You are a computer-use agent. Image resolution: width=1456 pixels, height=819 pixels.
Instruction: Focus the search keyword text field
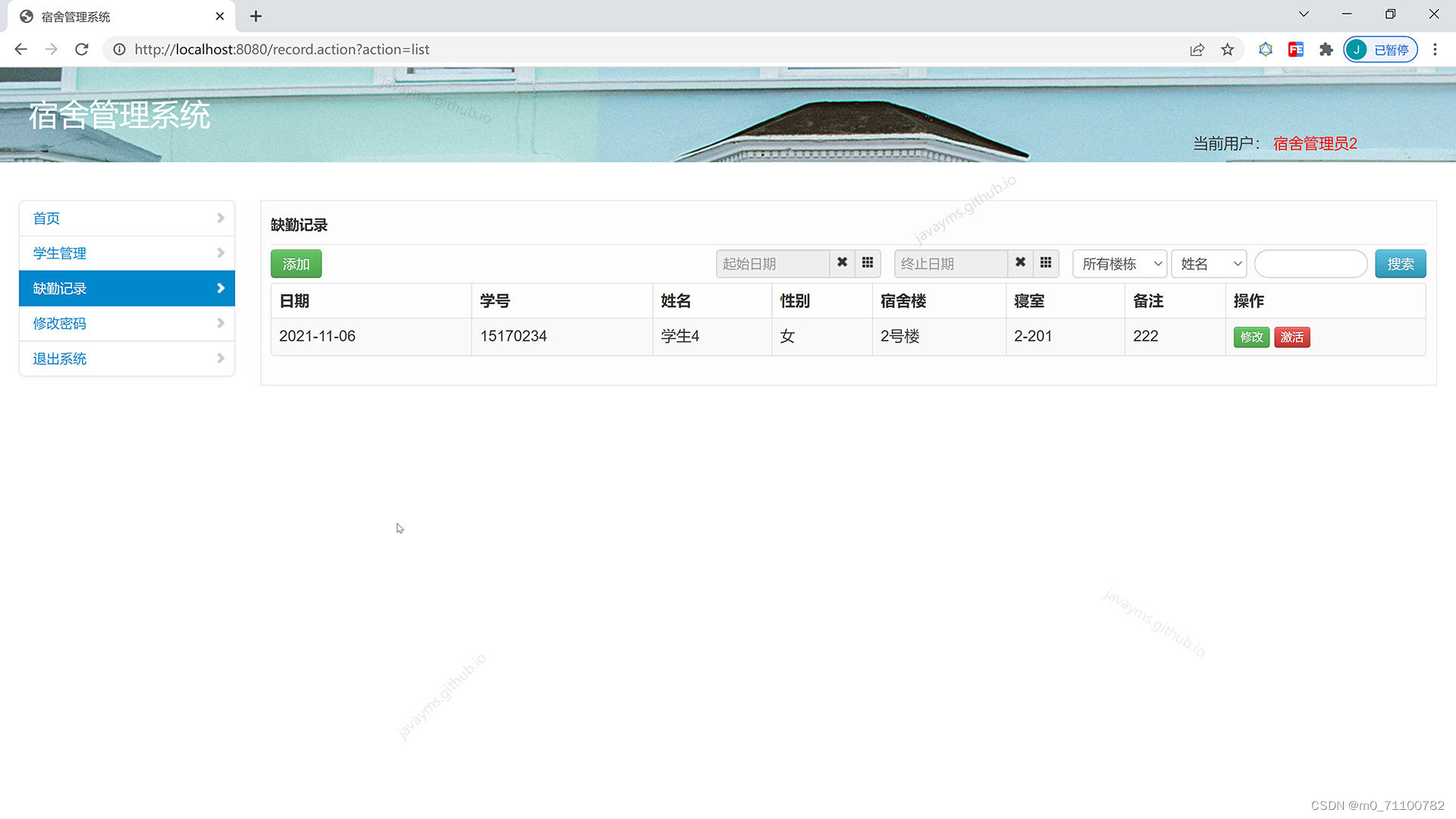1310,264
